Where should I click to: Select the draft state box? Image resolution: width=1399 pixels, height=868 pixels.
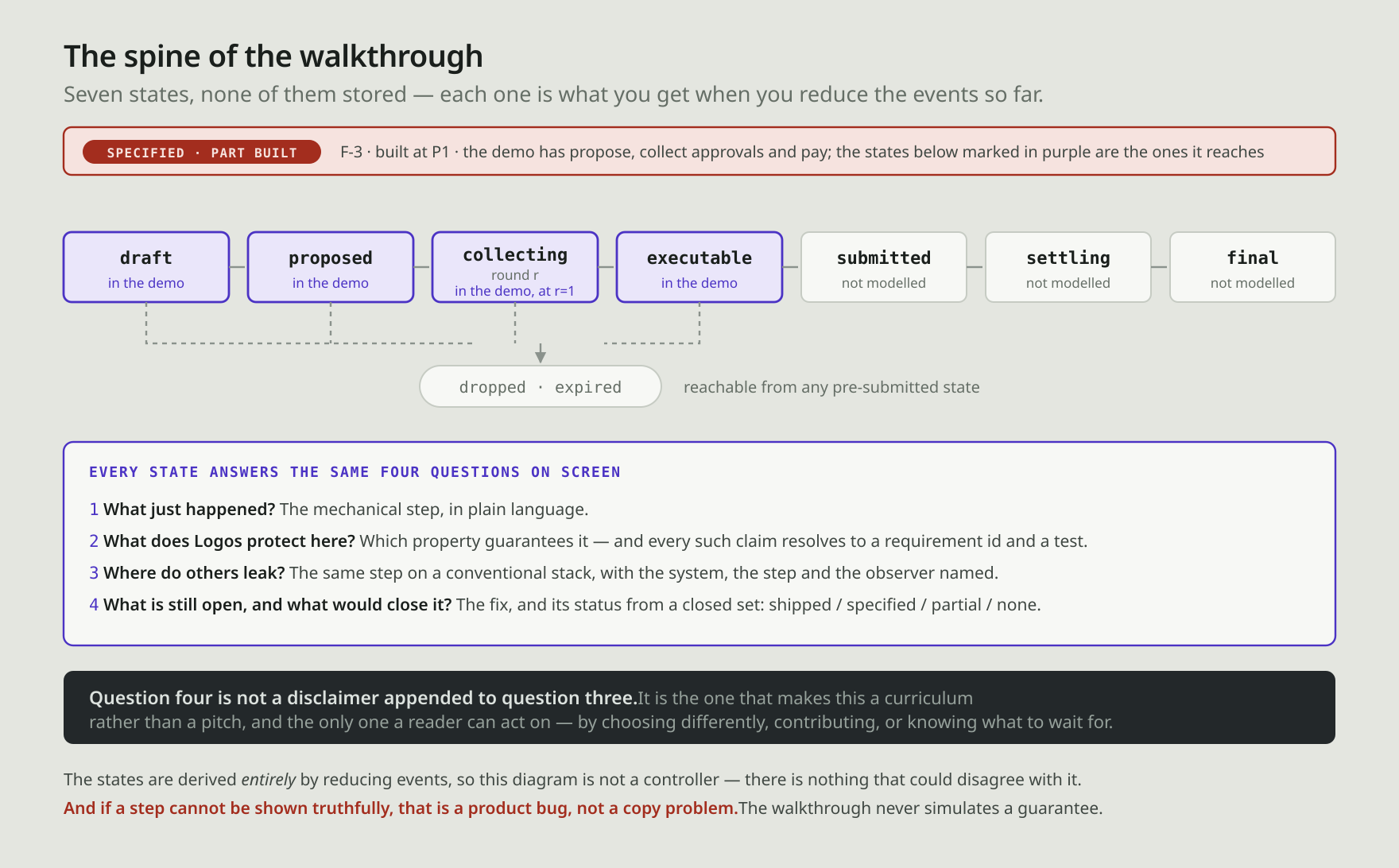tap(146, 267)
